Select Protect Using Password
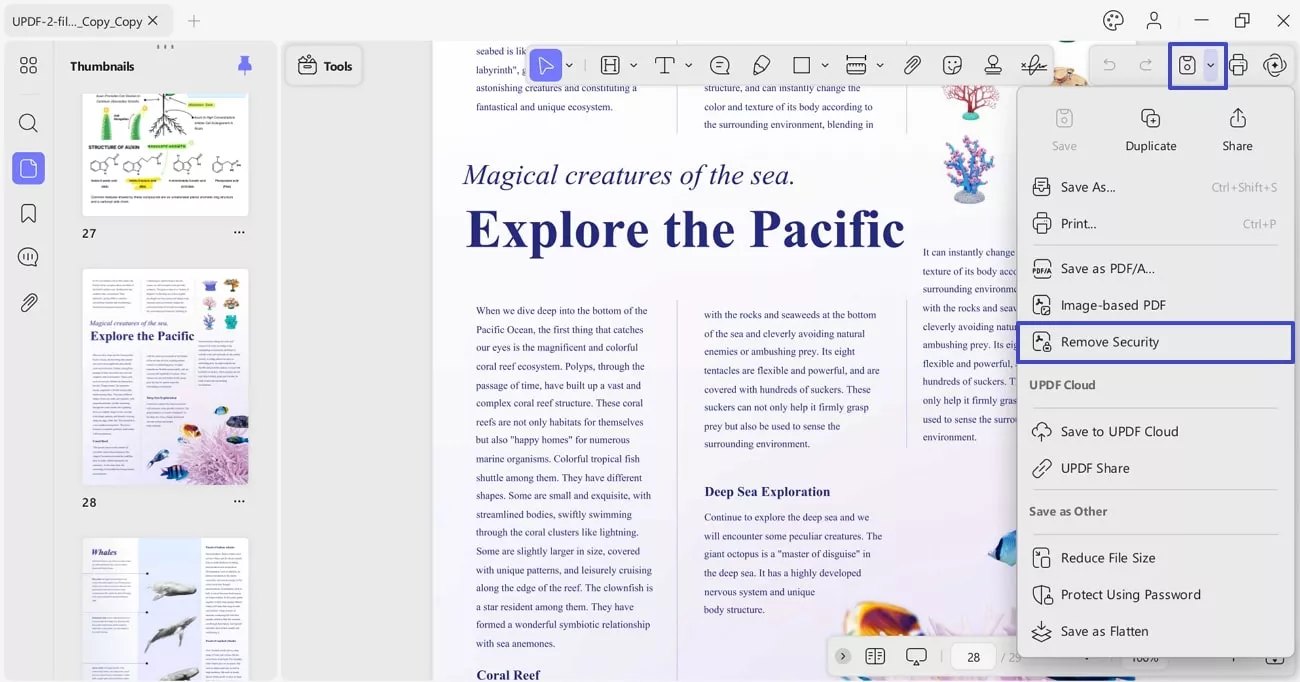Viewport: 1300px width, 682px height. 1155,595
